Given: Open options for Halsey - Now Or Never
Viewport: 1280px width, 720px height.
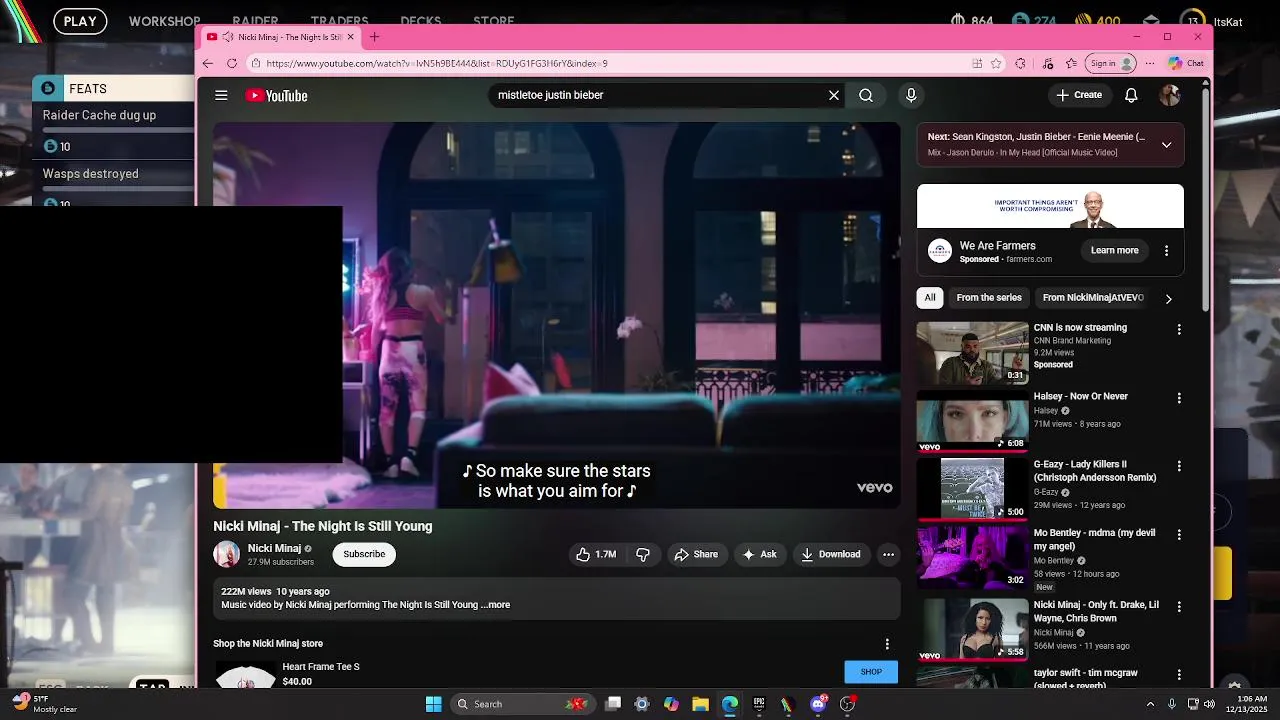Looking at the screenshot, I should click(1179, 398).
